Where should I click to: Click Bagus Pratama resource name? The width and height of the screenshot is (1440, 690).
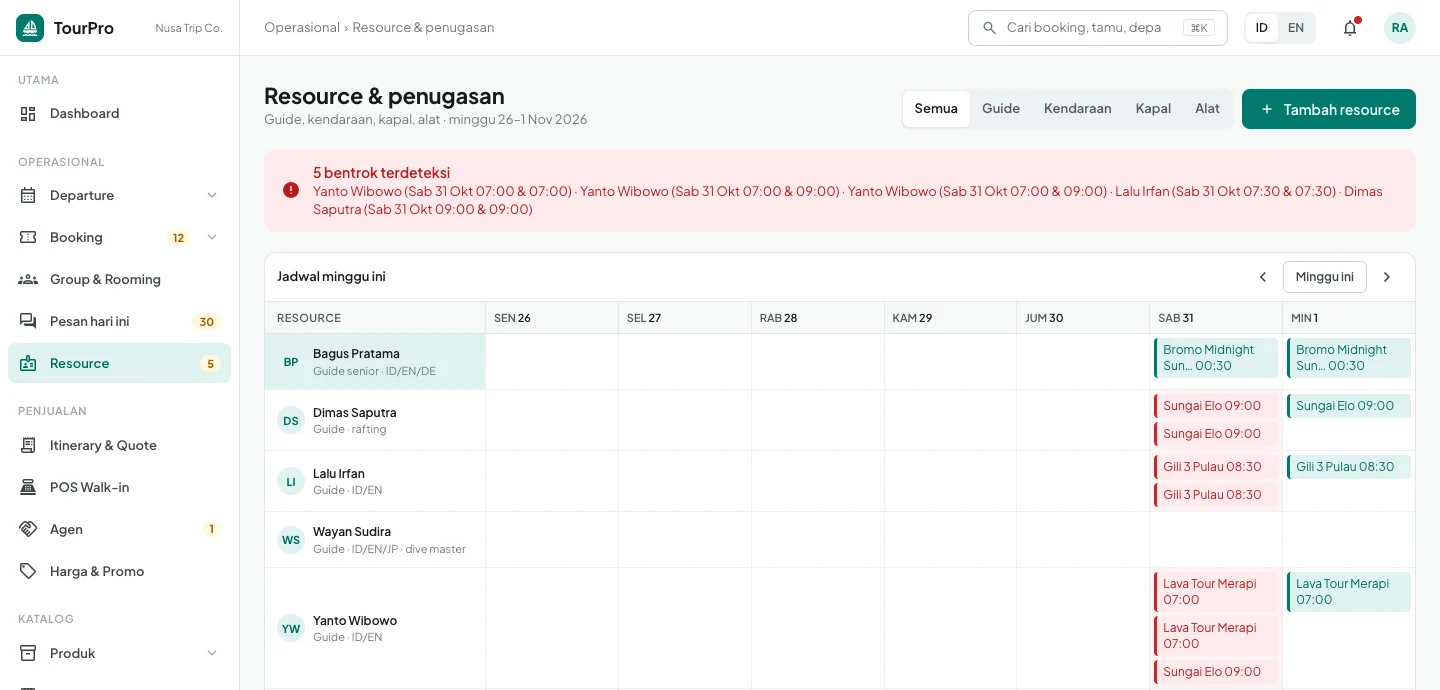pyautogui.click(x=356, y=354)
